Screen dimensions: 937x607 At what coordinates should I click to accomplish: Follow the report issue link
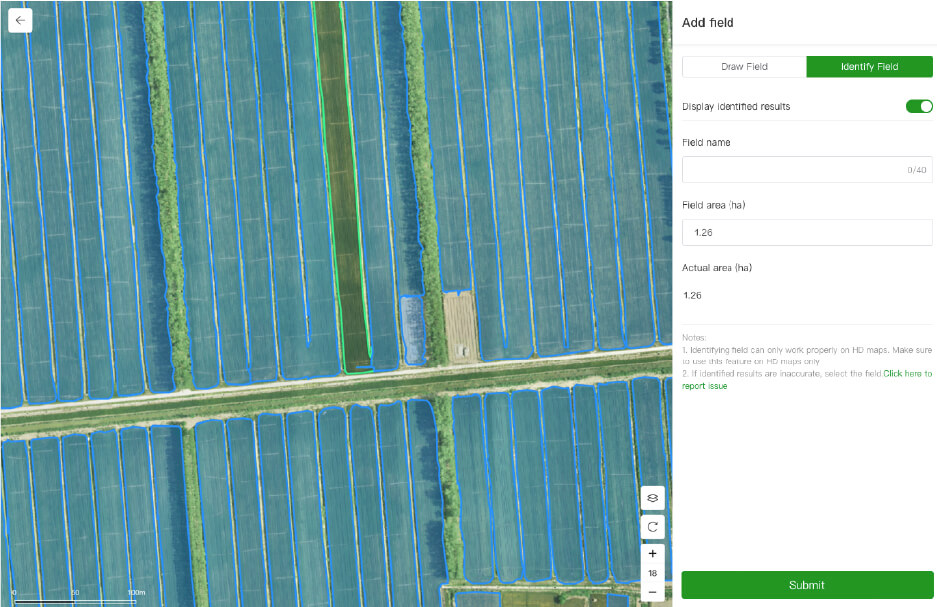point(908,373)
